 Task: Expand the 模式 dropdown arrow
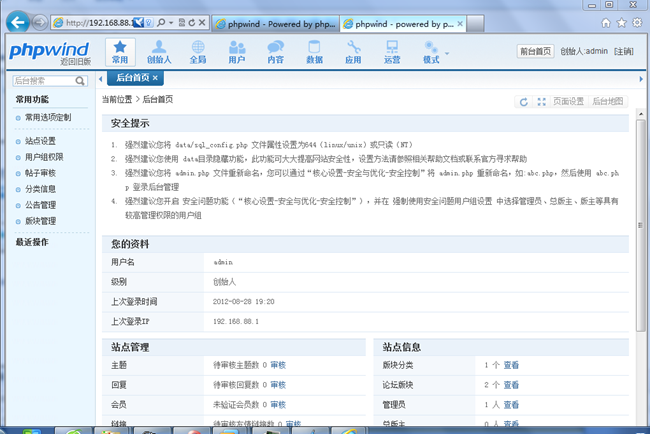coord(447,53)
